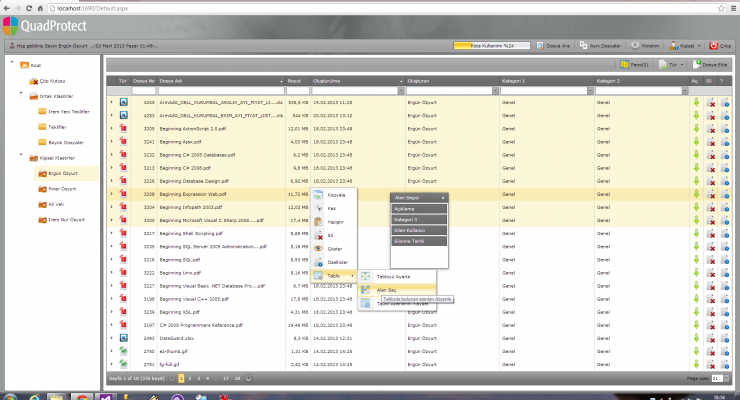Click the Dosya Adı filter input

point(221,91)
